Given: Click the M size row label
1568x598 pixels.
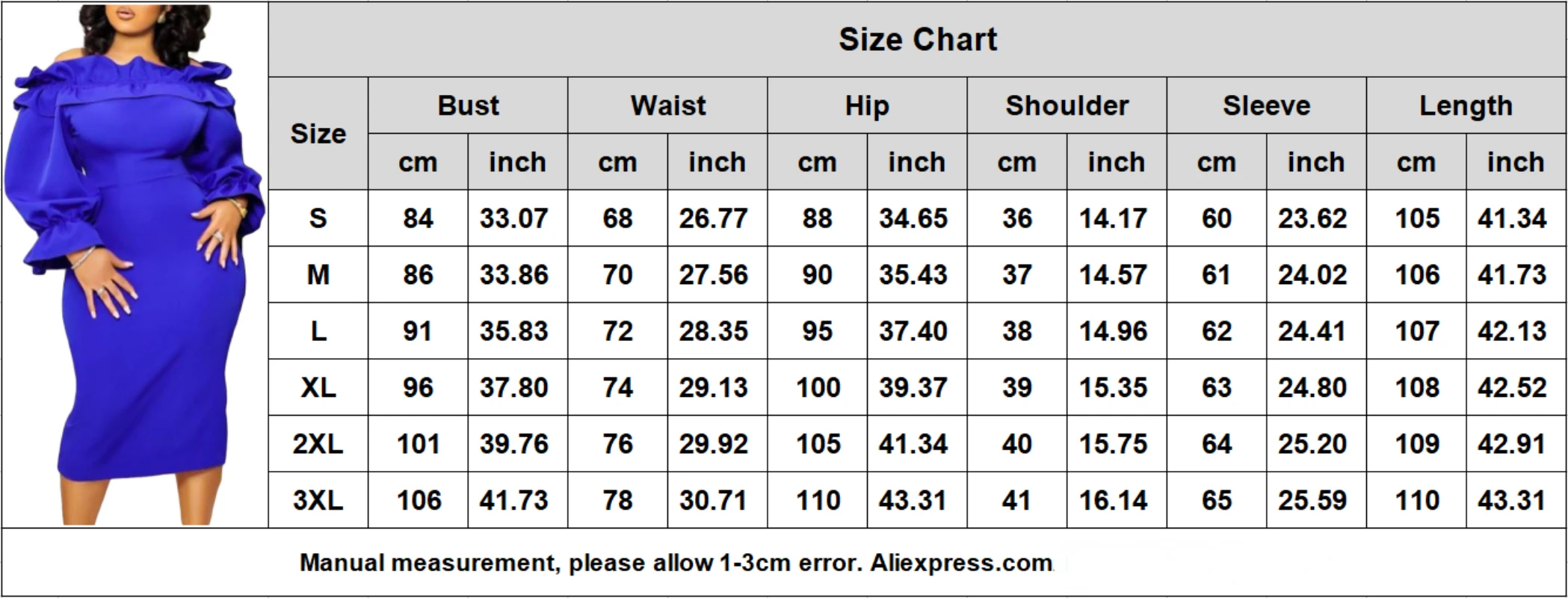Looking at the screenshot, I should coord(318,274).
